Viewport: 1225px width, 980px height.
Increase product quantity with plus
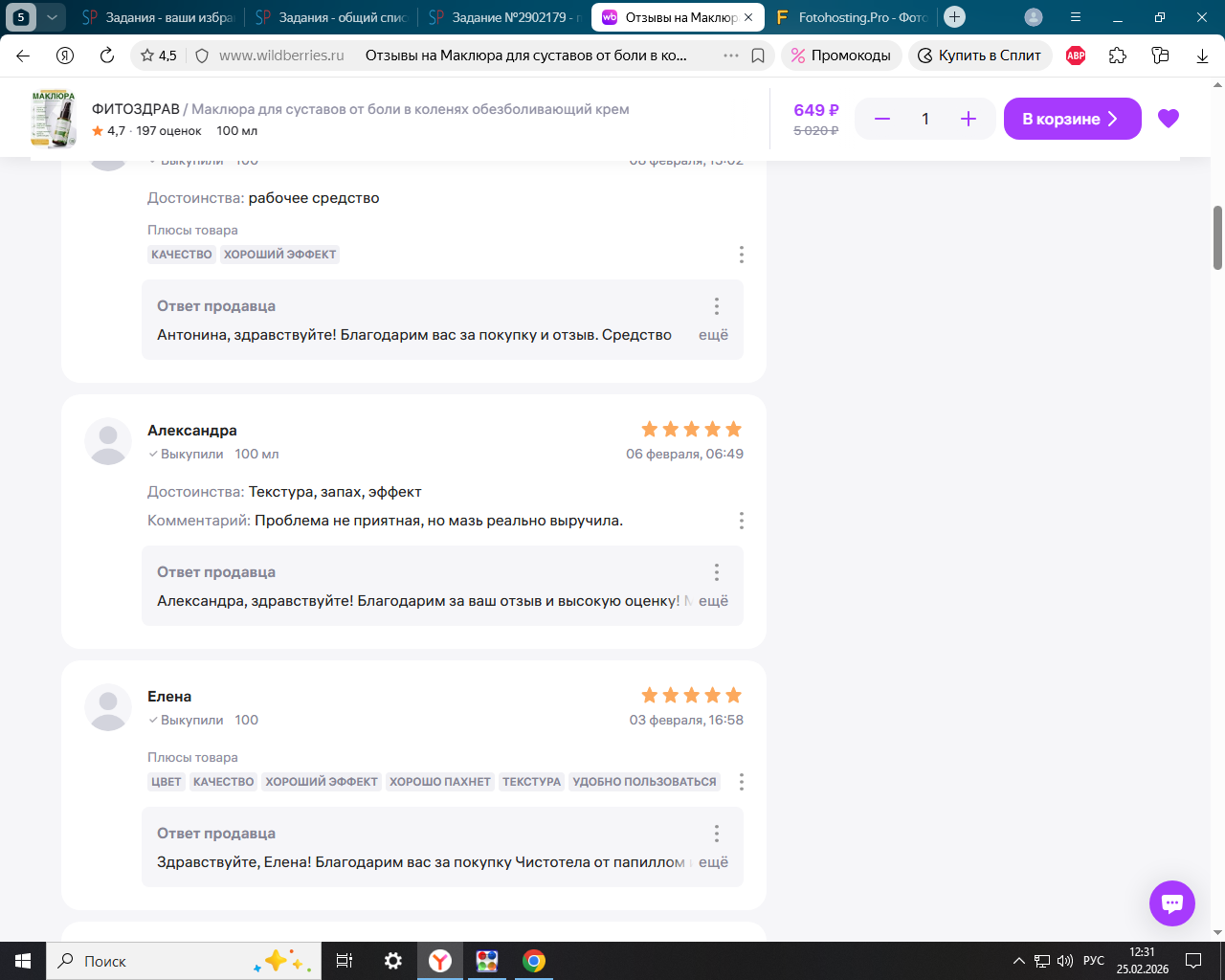pos(969,119)
